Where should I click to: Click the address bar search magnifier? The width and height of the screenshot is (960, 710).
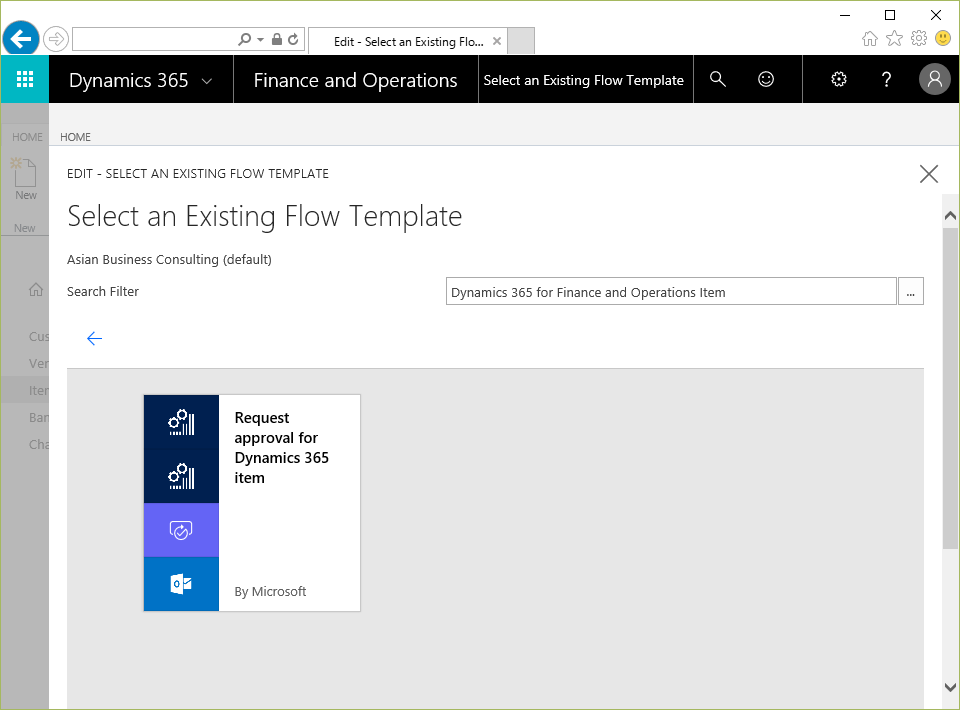(244, 39)
